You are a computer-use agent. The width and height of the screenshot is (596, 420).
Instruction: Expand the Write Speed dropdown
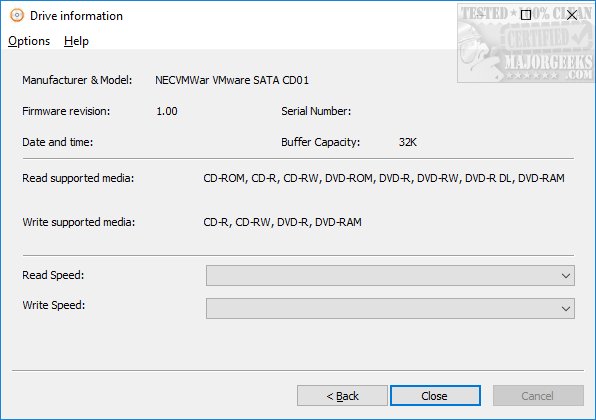coord(390,308)
